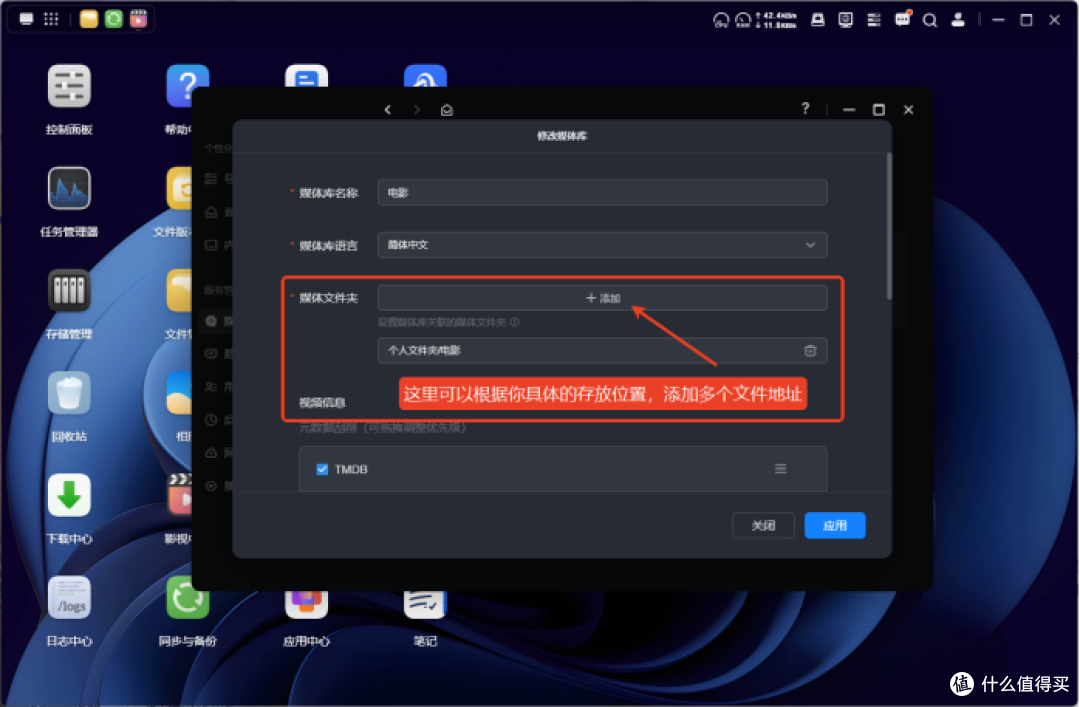Open the 应用中心 desktop icon
Image resolution: width=1080 pixels, height=707 pixels.
(306, 604)
